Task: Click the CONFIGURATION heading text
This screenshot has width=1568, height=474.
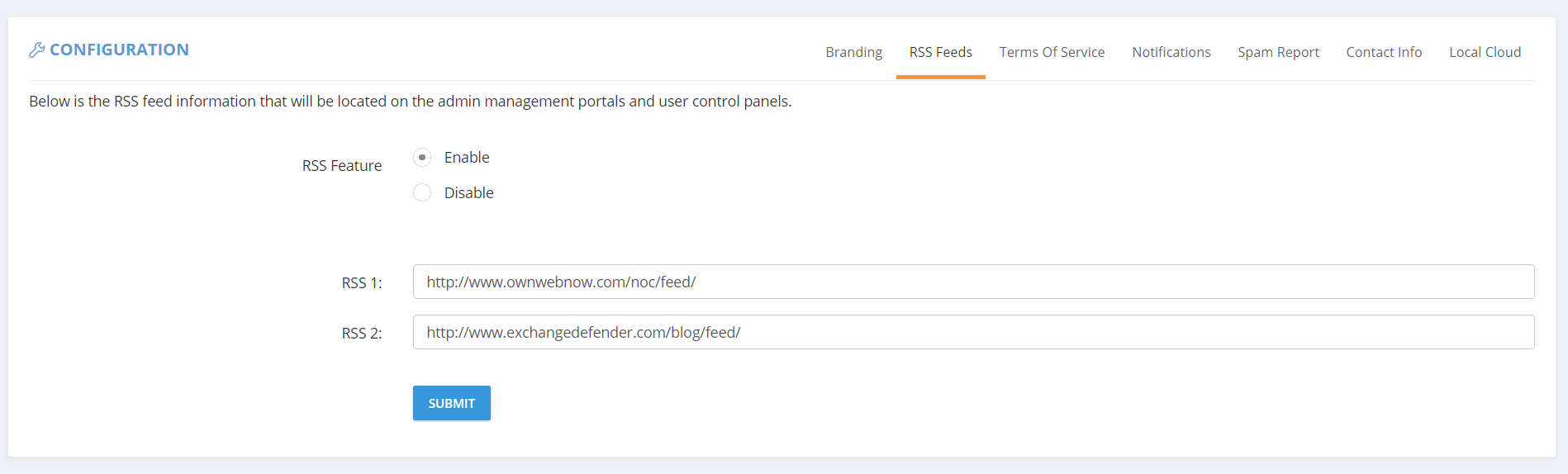Action: (120, 50)
